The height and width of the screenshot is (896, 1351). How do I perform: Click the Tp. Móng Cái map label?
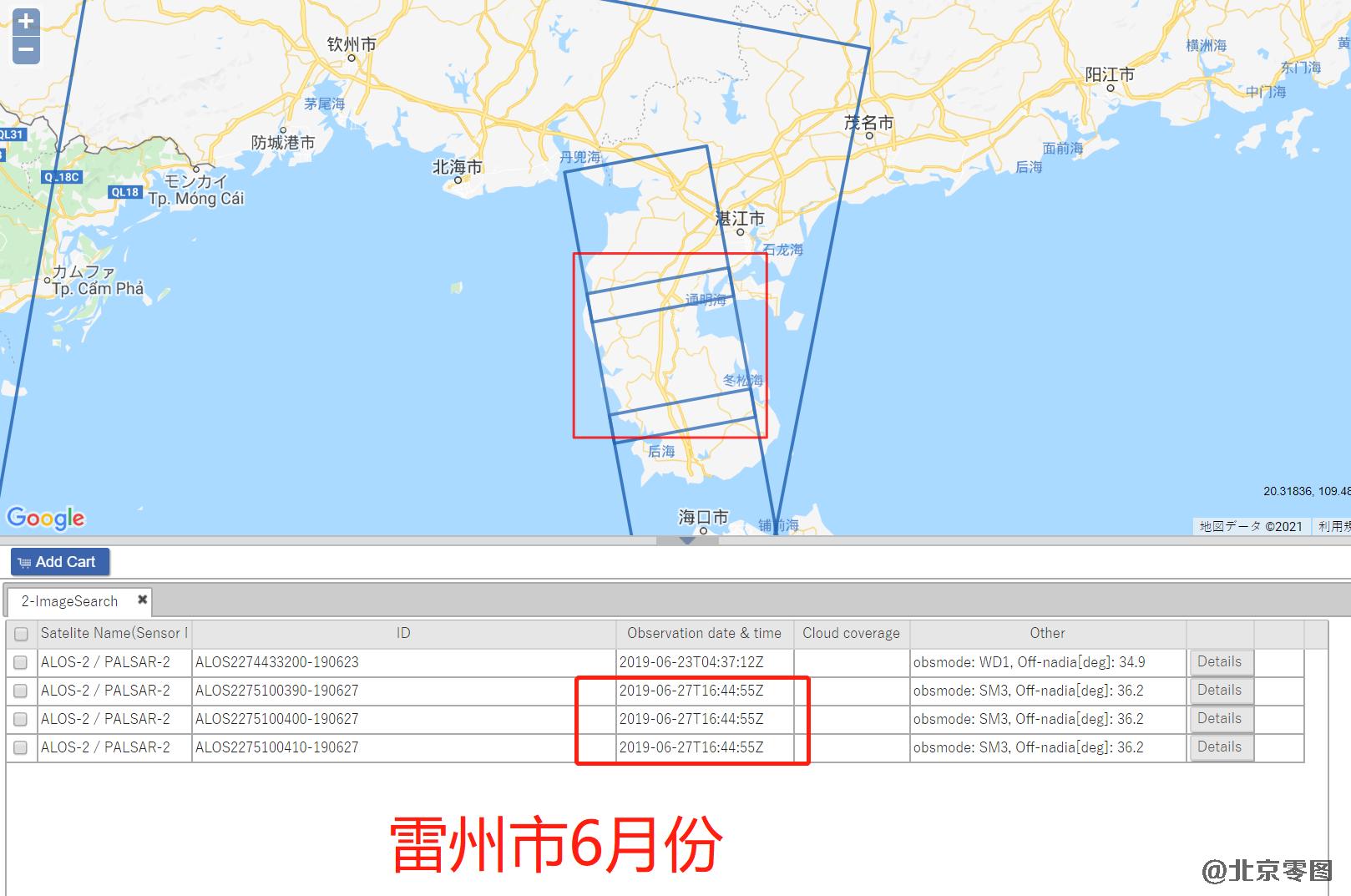pos(196,199)
